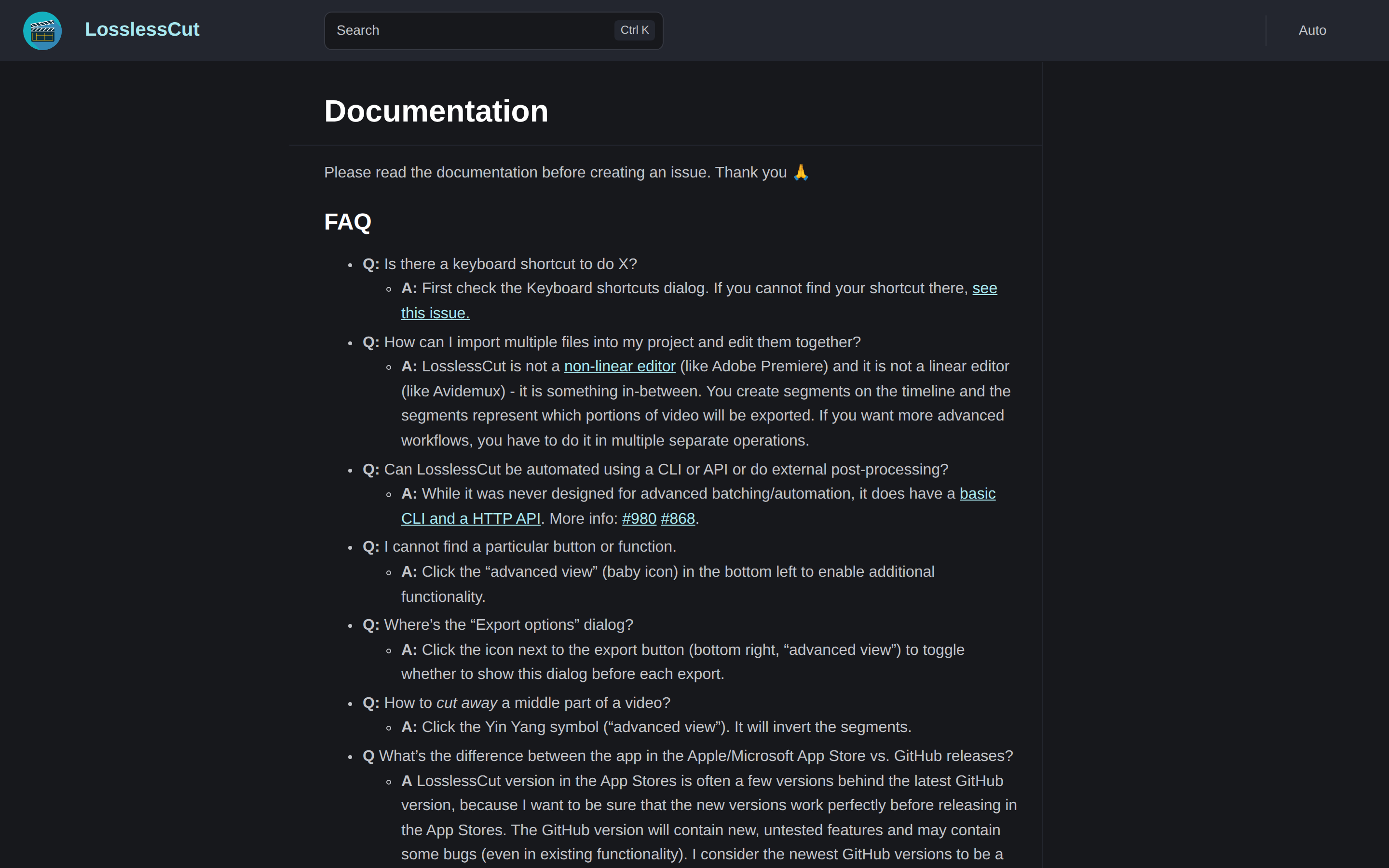The height and width of the screenshot is (868, 1389).
Task: Click question "Is there a keyboard shortcut to do X?"
Action: coord(500,264)
